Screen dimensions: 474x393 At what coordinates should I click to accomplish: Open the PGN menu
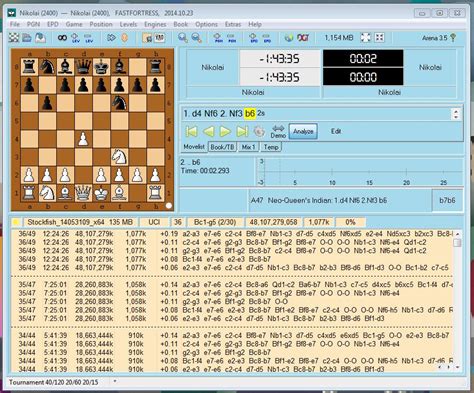tap(33, 24)
